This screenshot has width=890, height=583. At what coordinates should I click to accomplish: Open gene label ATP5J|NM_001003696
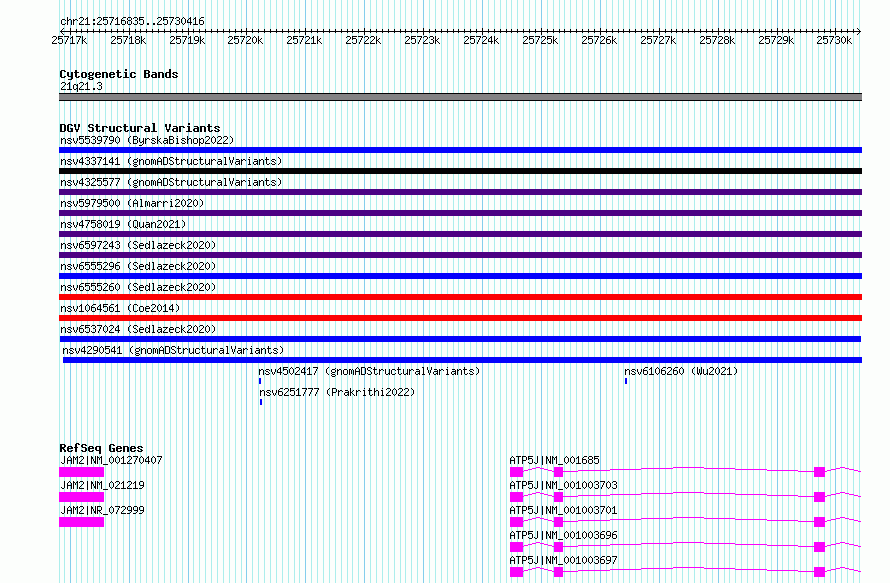(x=564, y=535)
